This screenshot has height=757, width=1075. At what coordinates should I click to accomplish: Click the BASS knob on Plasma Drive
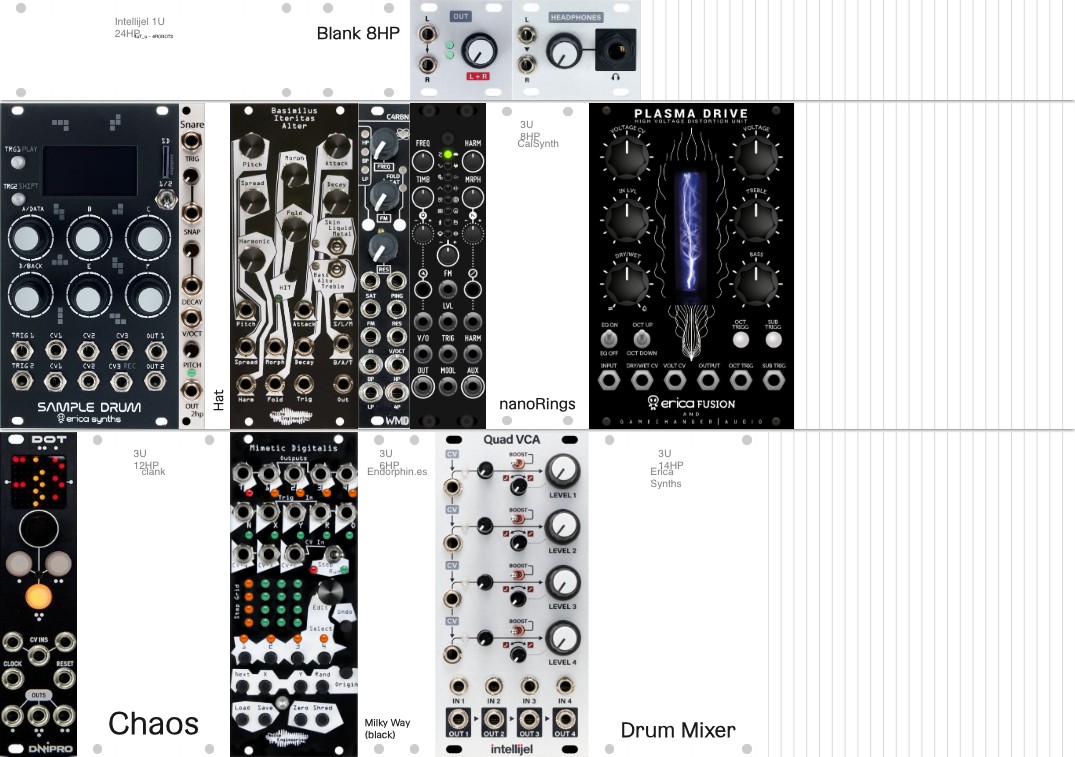756,283
